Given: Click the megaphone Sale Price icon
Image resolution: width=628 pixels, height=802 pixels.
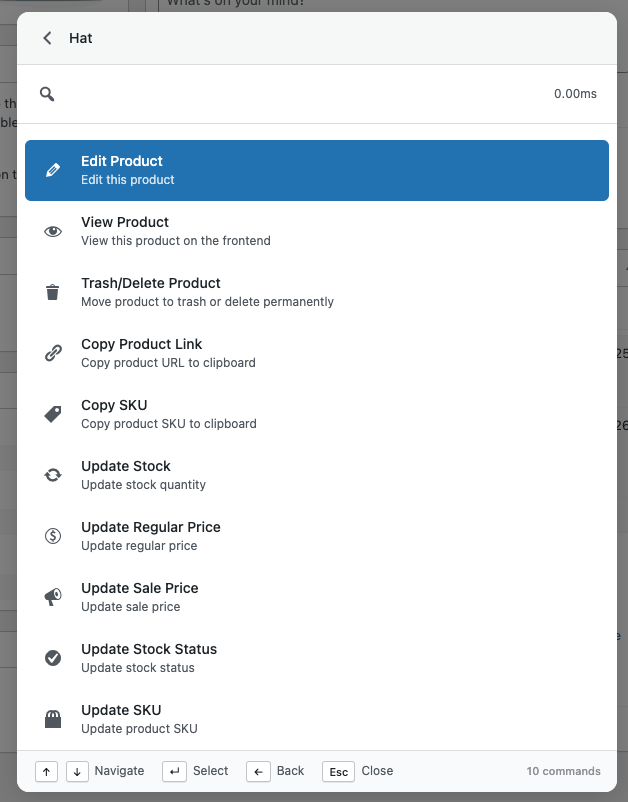Looking at the screenshot, I should tap(53, 597).
